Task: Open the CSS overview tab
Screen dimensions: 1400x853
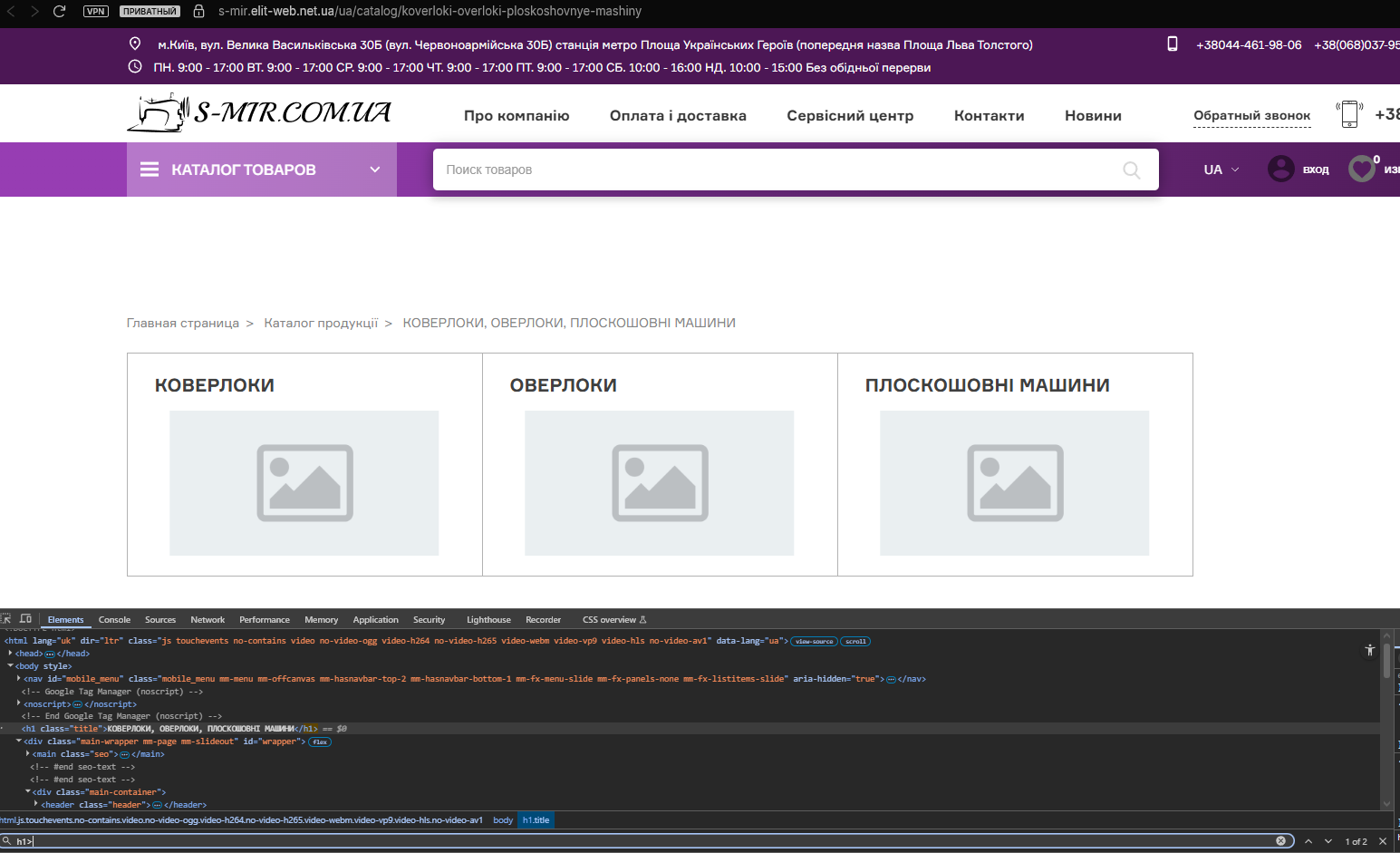Action: click(614, 620)
